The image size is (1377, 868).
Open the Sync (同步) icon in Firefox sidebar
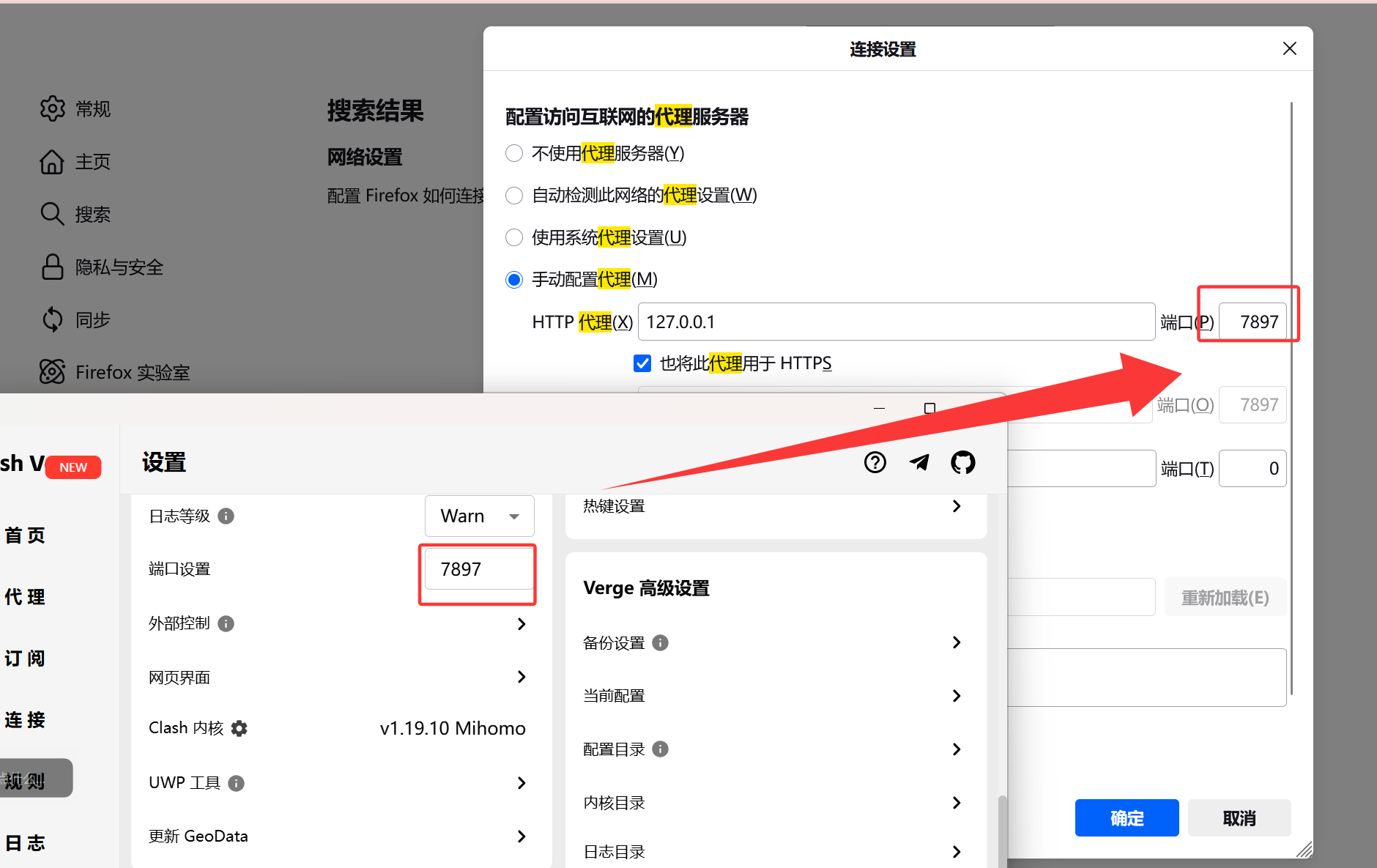point(52,319)
